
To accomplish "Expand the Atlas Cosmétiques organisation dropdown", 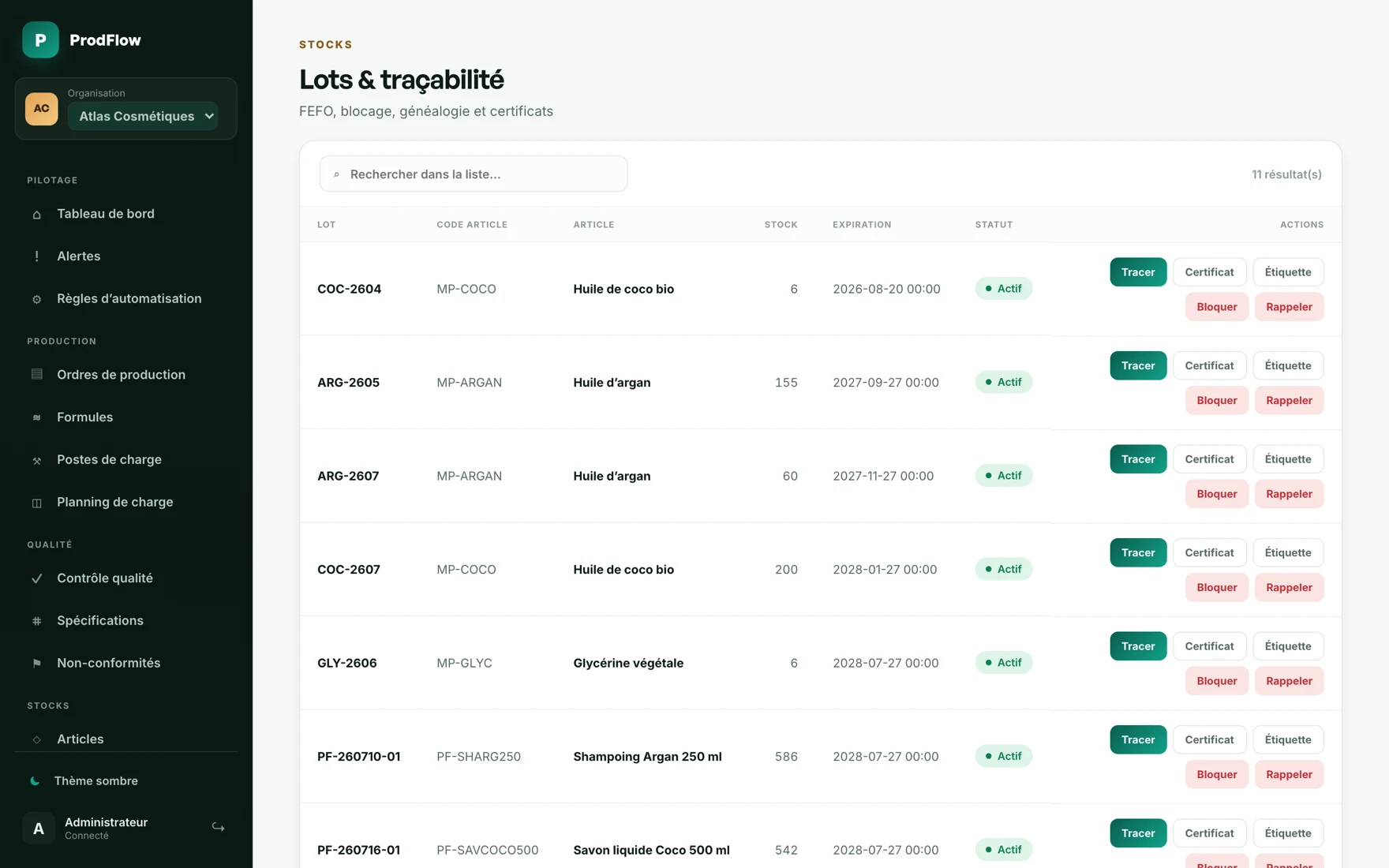I will pyautogui.click(x=143, y=116).
